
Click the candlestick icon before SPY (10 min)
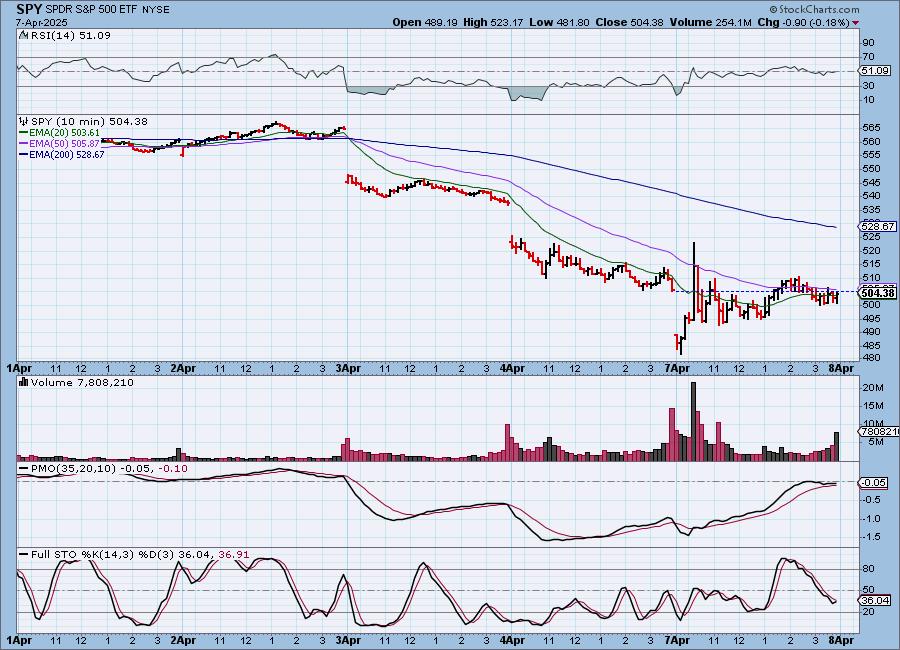click(x=24, y=121)
